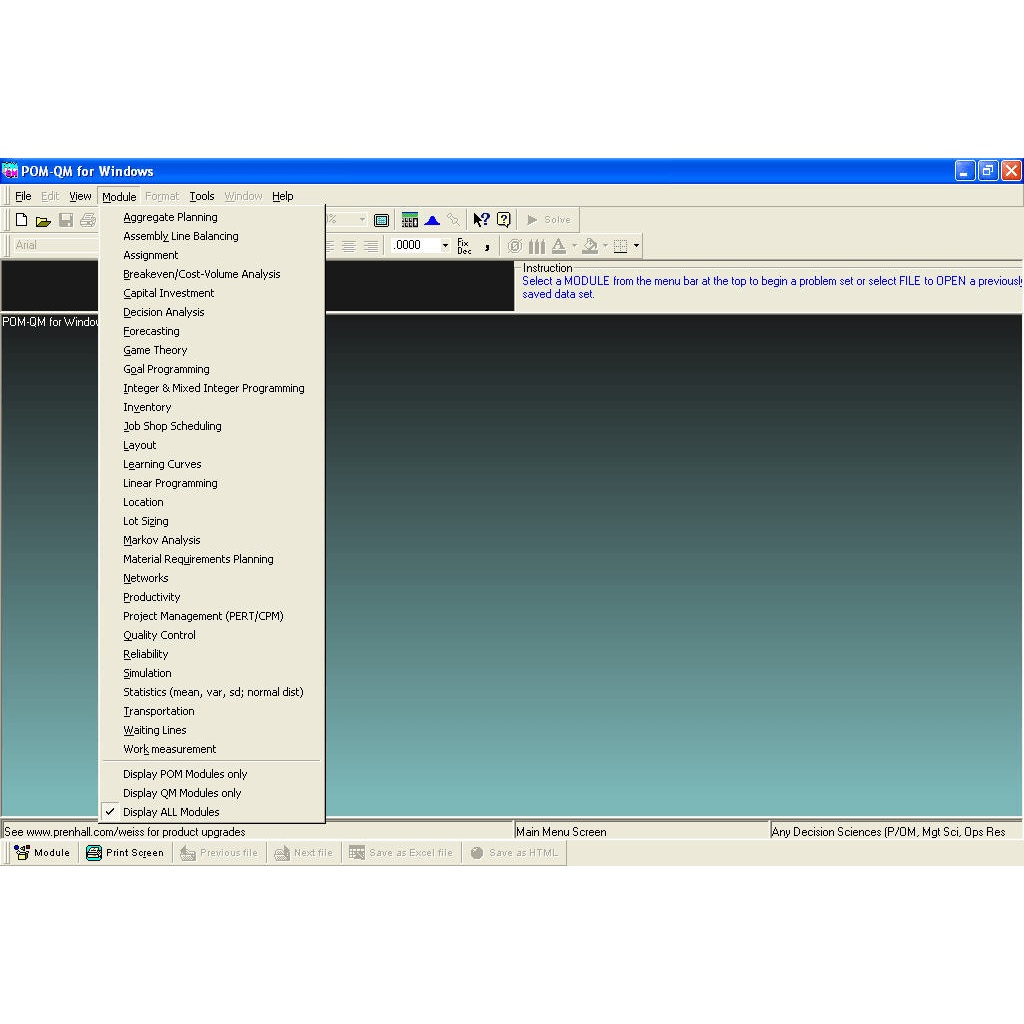Open the help question bubble icon
1024x1024 pixels.
point(504,220)
